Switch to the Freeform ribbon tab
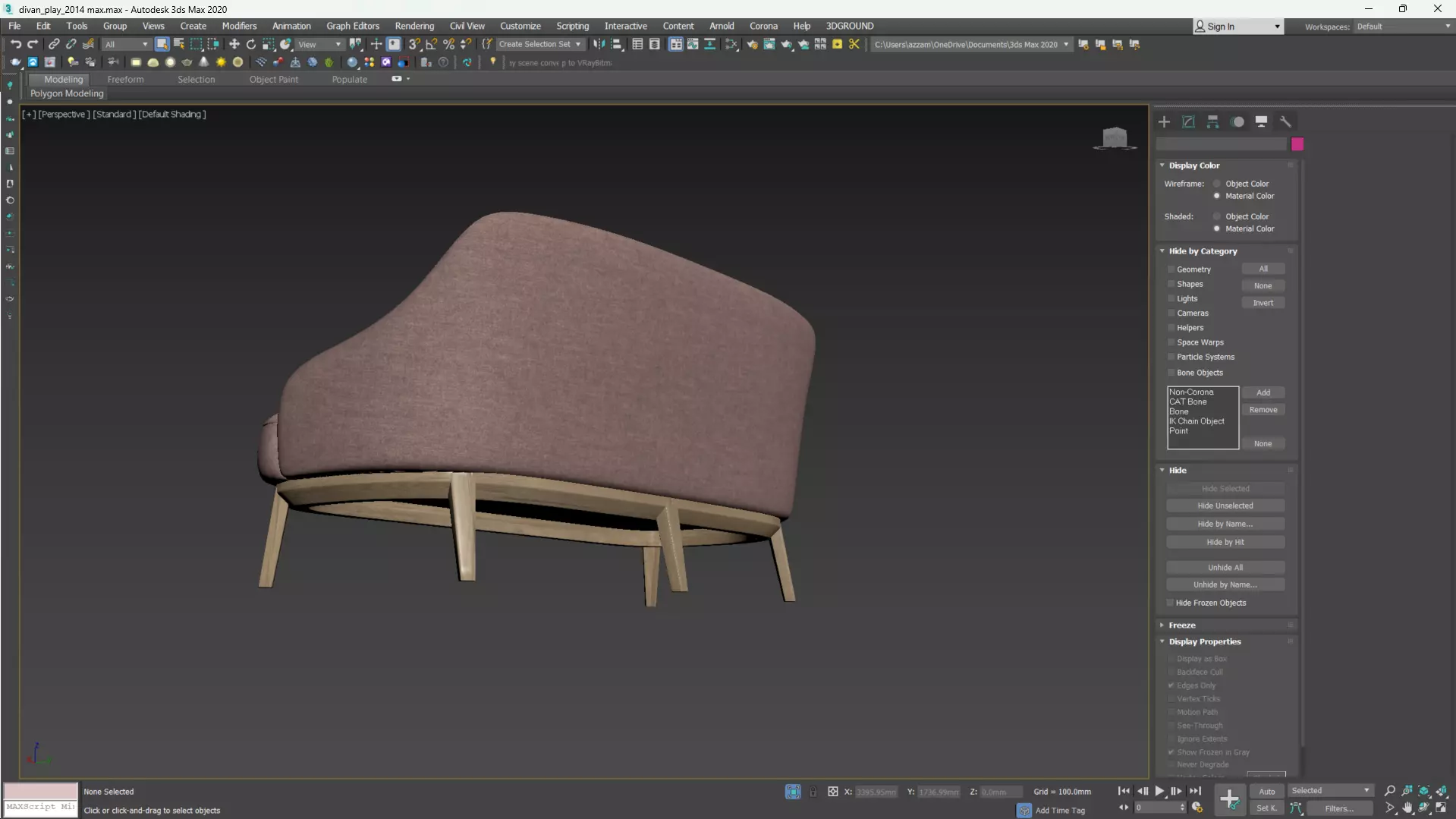The width and height of the screenshot is (1456, 819). [x=125, y=79]
